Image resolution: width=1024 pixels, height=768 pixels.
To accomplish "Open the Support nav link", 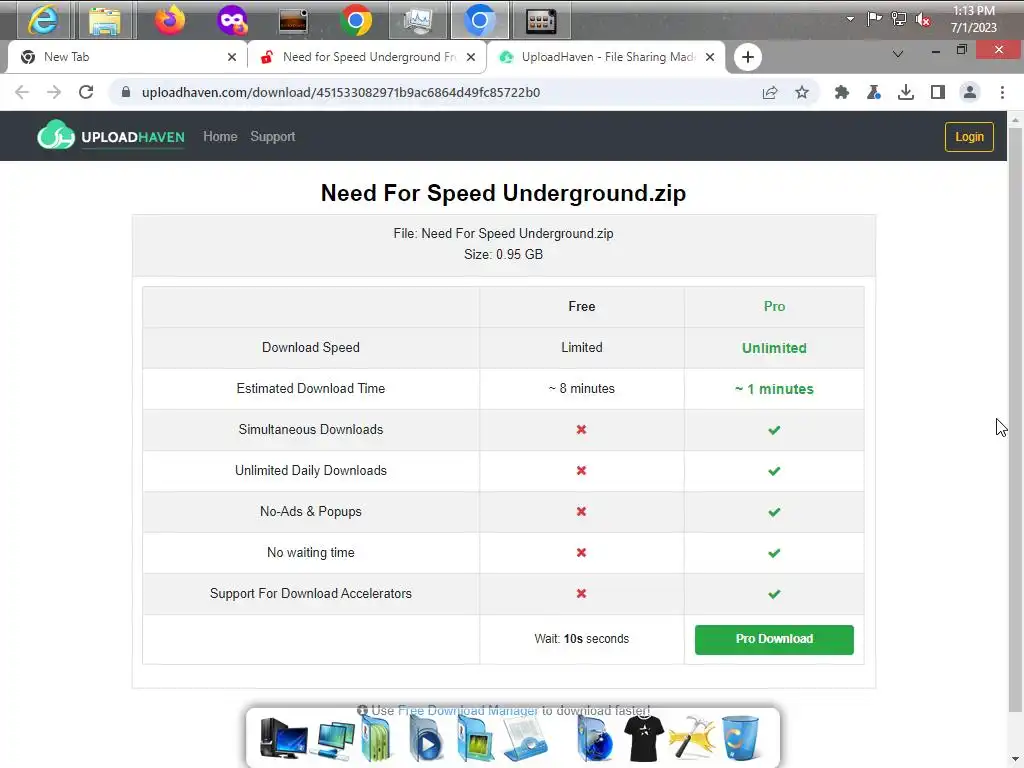I will pyautogui.click(x=272, y=136).
